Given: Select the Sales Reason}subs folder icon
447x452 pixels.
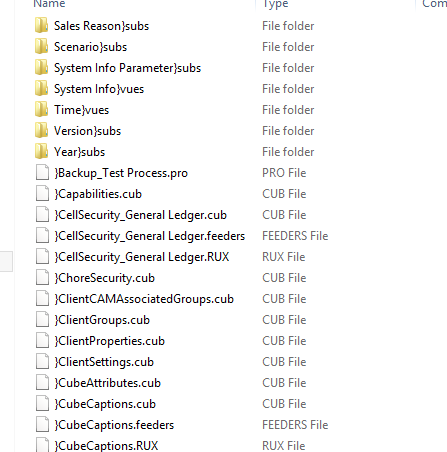Looking at the screenshot, I should click(x=42, y=26).
